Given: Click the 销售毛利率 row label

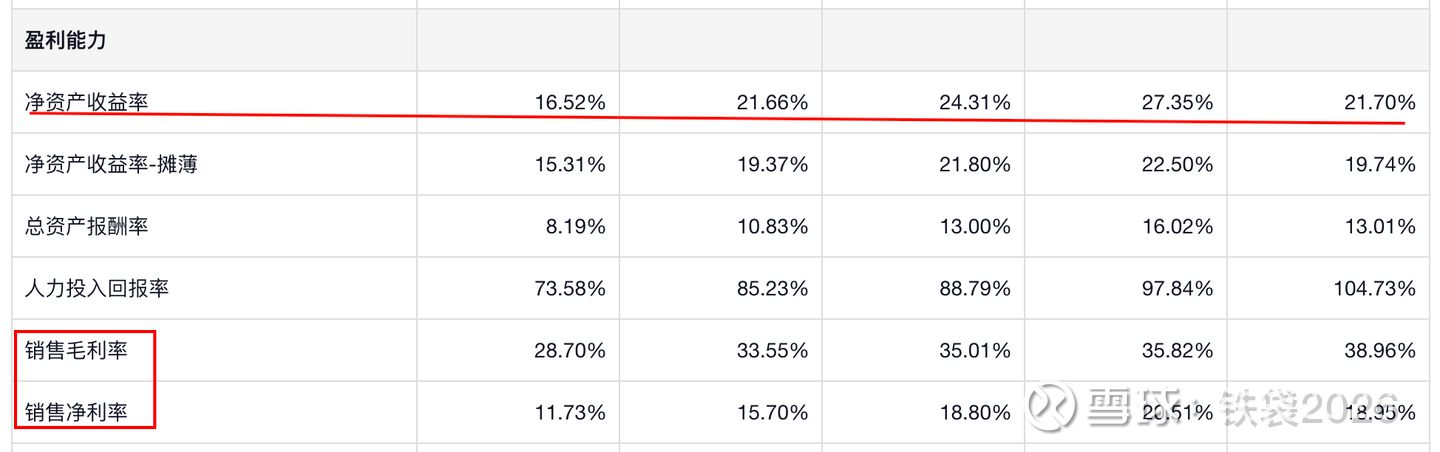Looking at the screenshot, I should pos(76,350).
